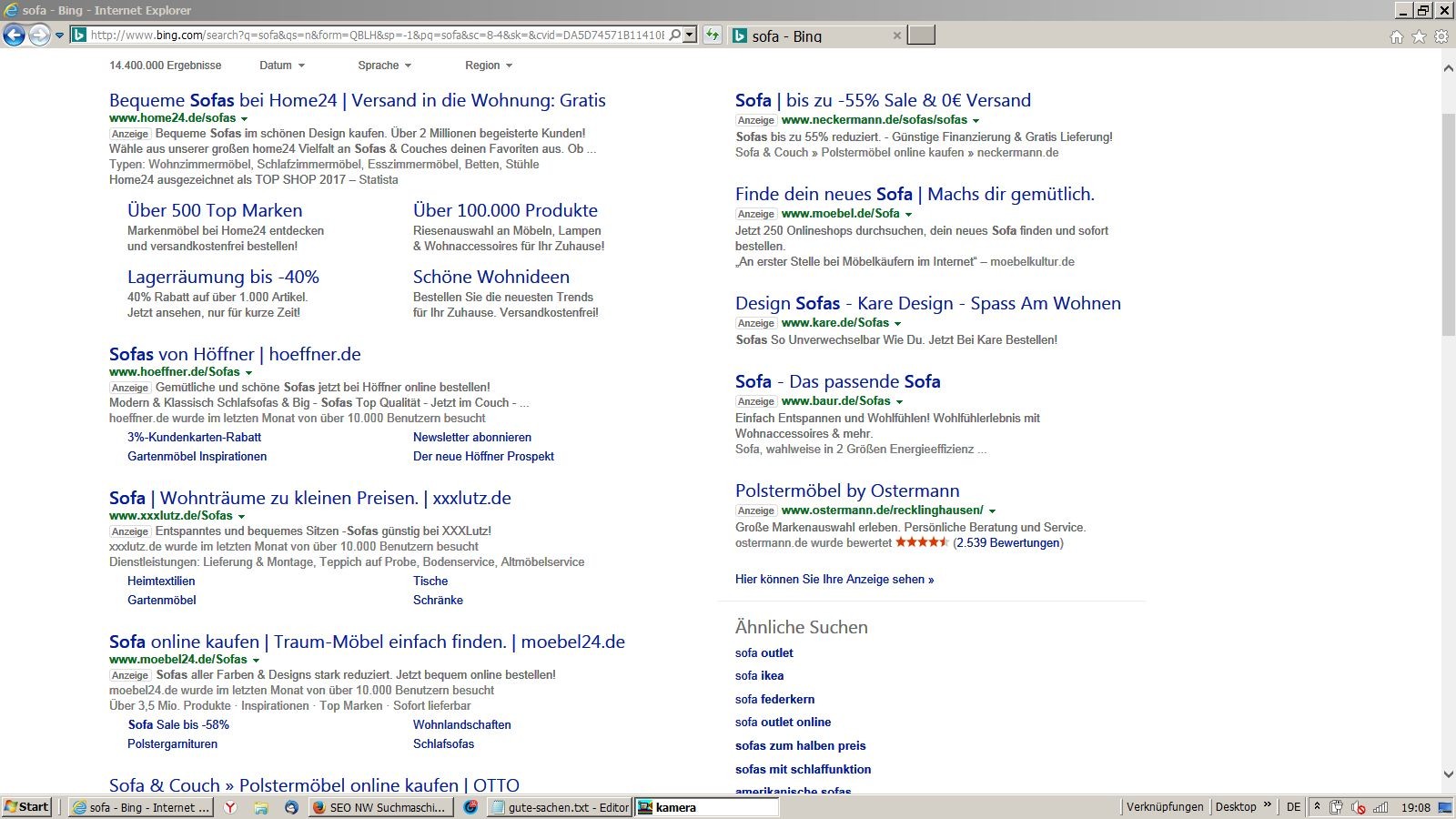Open the folder explorer taskbar icon
The image size is (1456, 819).
[261, 807]
